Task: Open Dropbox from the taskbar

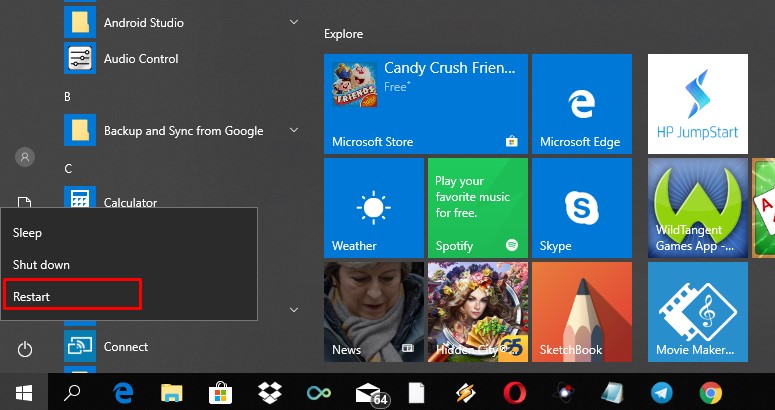Action: point(269,393)
